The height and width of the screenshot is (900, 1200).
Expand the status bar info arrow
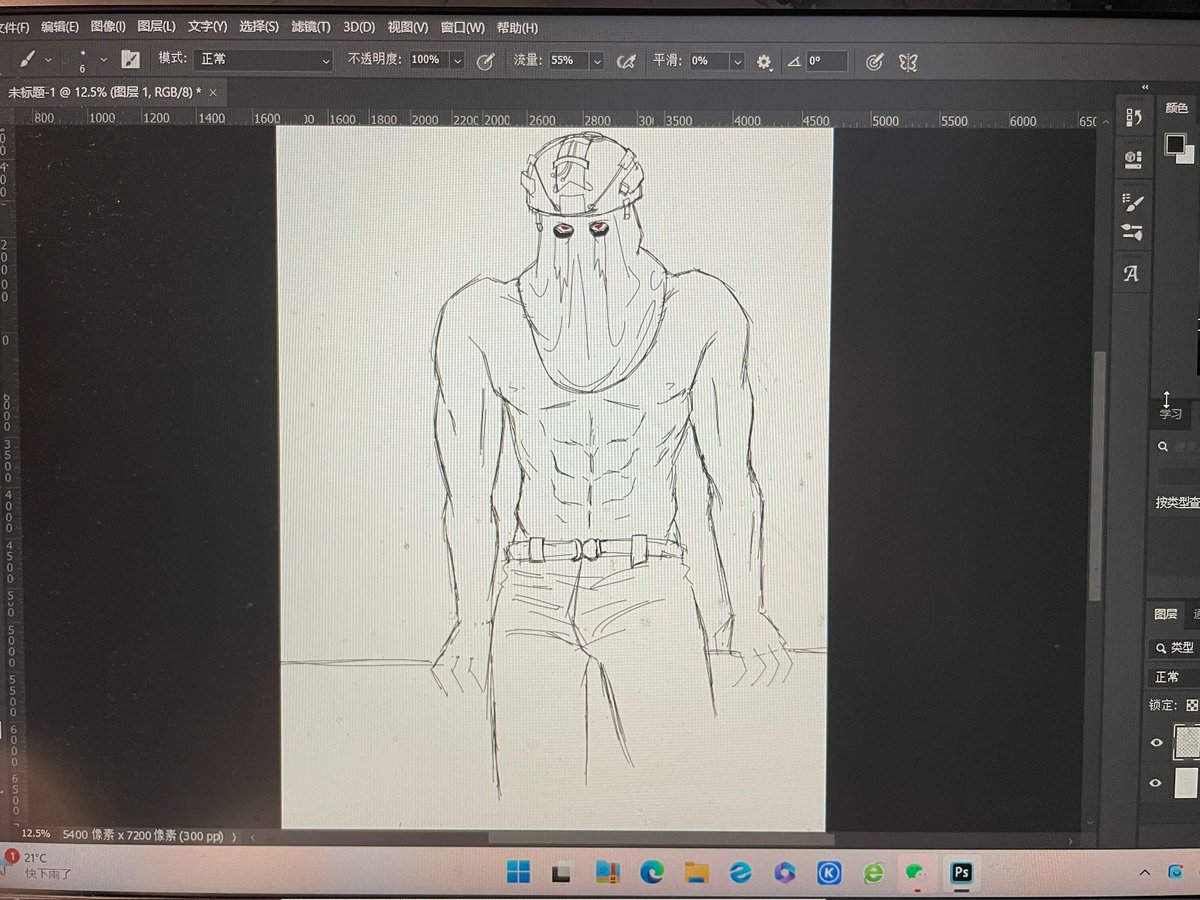coord(235,835)
